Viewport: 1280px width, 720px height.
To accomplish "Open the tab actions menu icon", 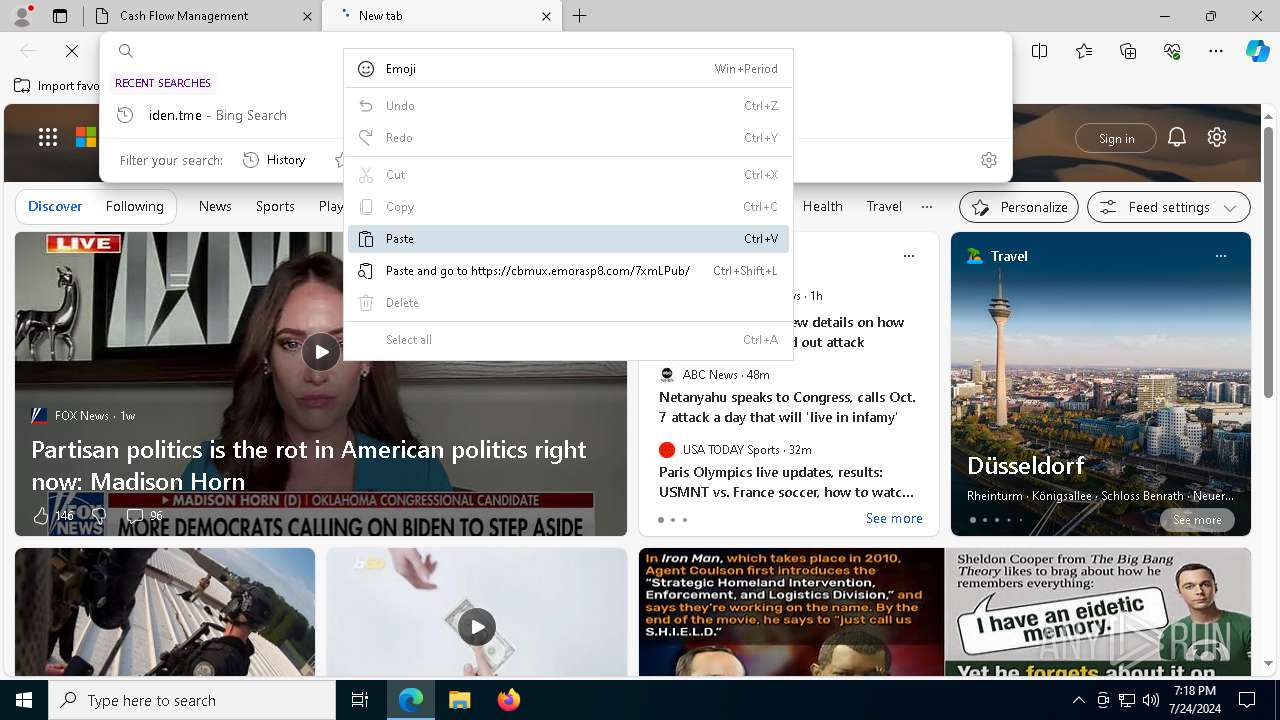I will tap(60, 16).
